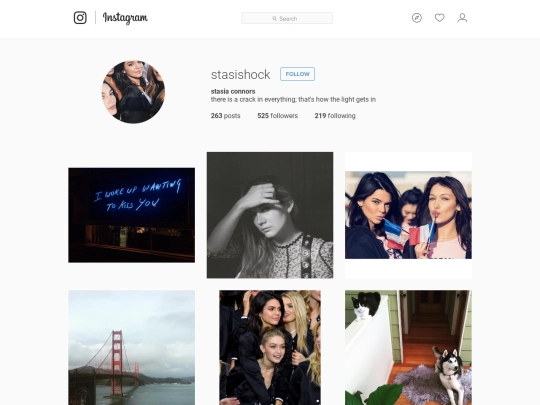Focus the Search input field
Viewport: 540px width, 405px height.
tap(287, 18)
